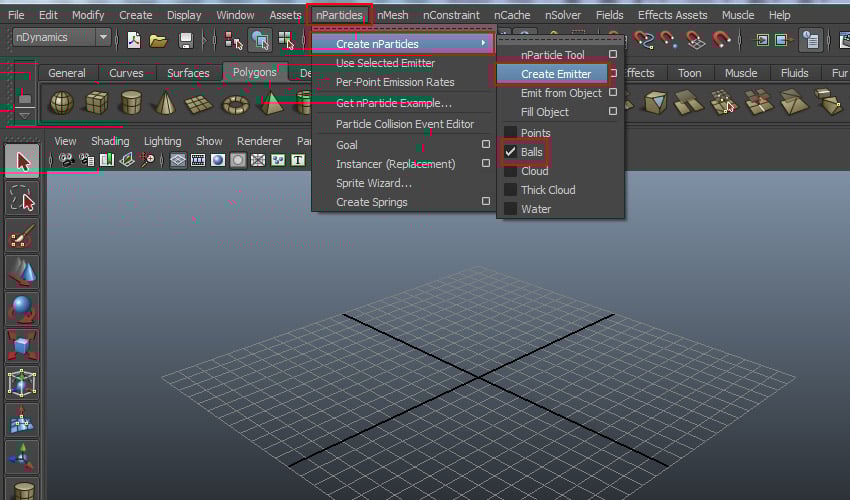
Task: Toggle construction history icon
Action: click(x=811, y=40)
